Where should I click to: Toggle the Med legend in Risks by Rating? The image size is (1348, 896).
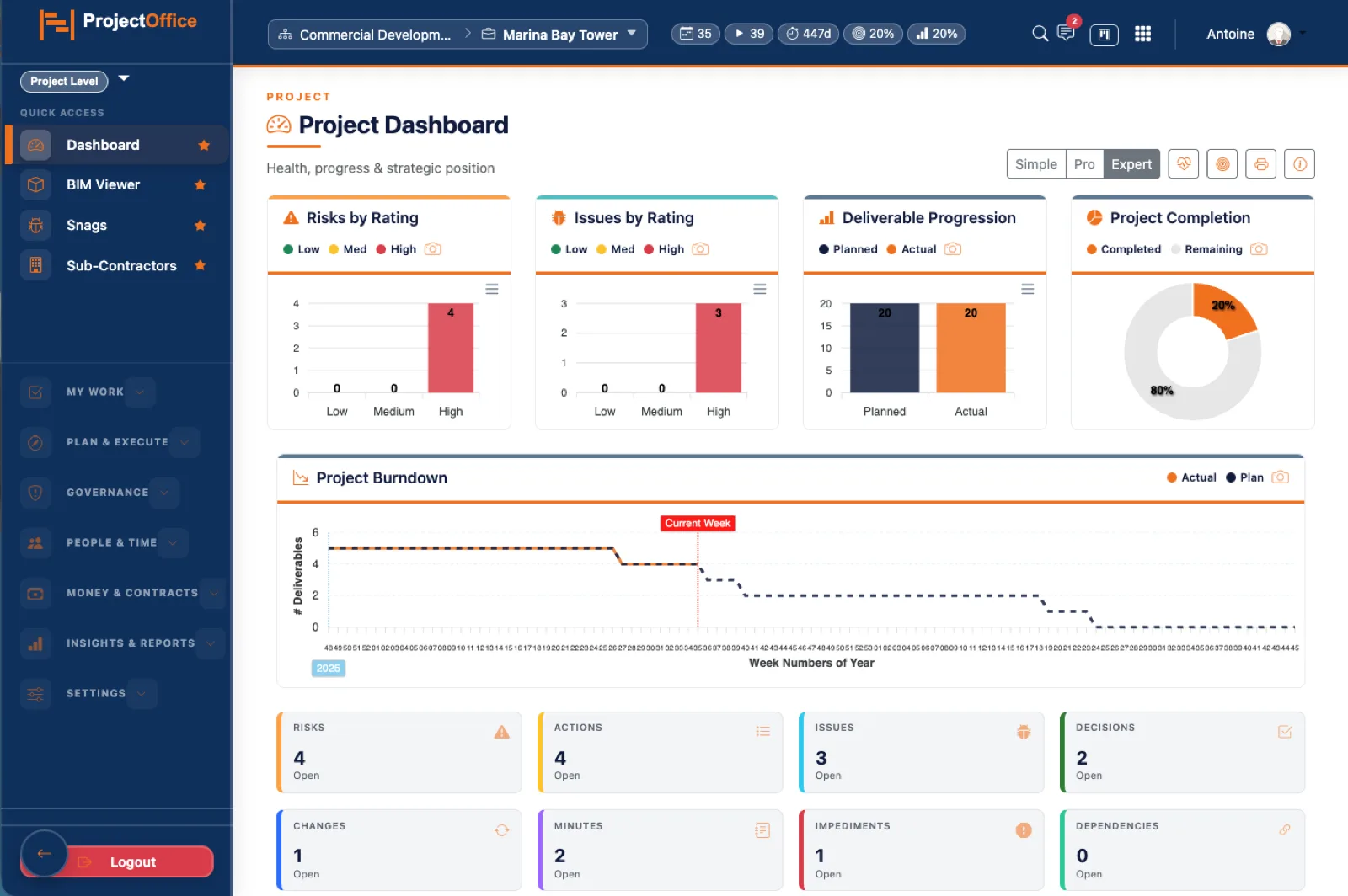click(348, 249)
